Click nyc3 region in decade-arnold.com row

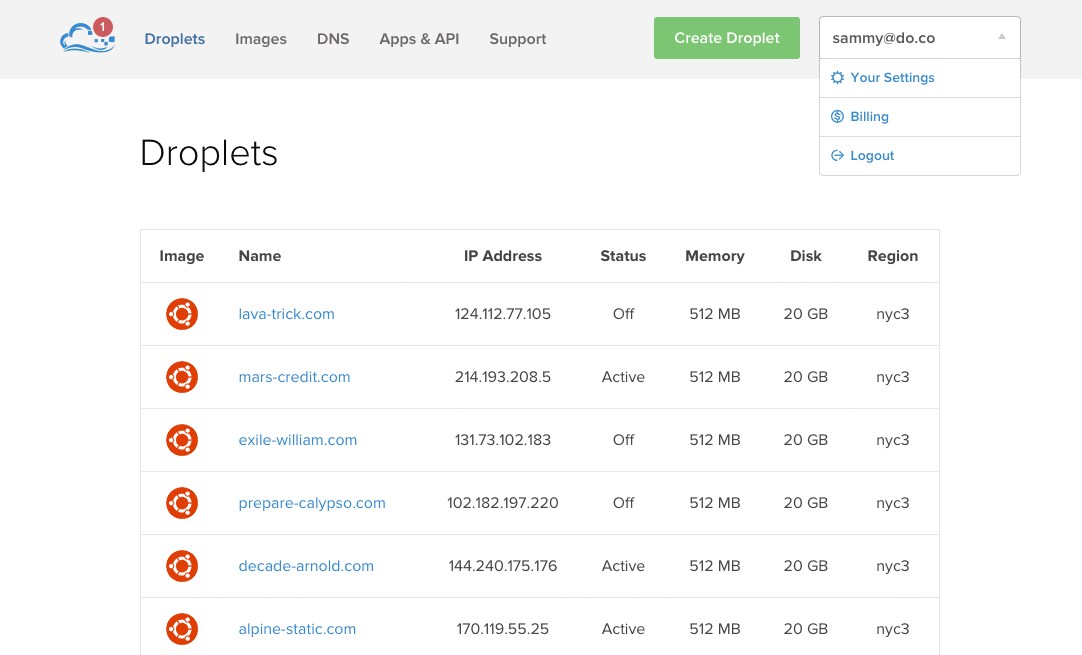(x=892, y=566)
